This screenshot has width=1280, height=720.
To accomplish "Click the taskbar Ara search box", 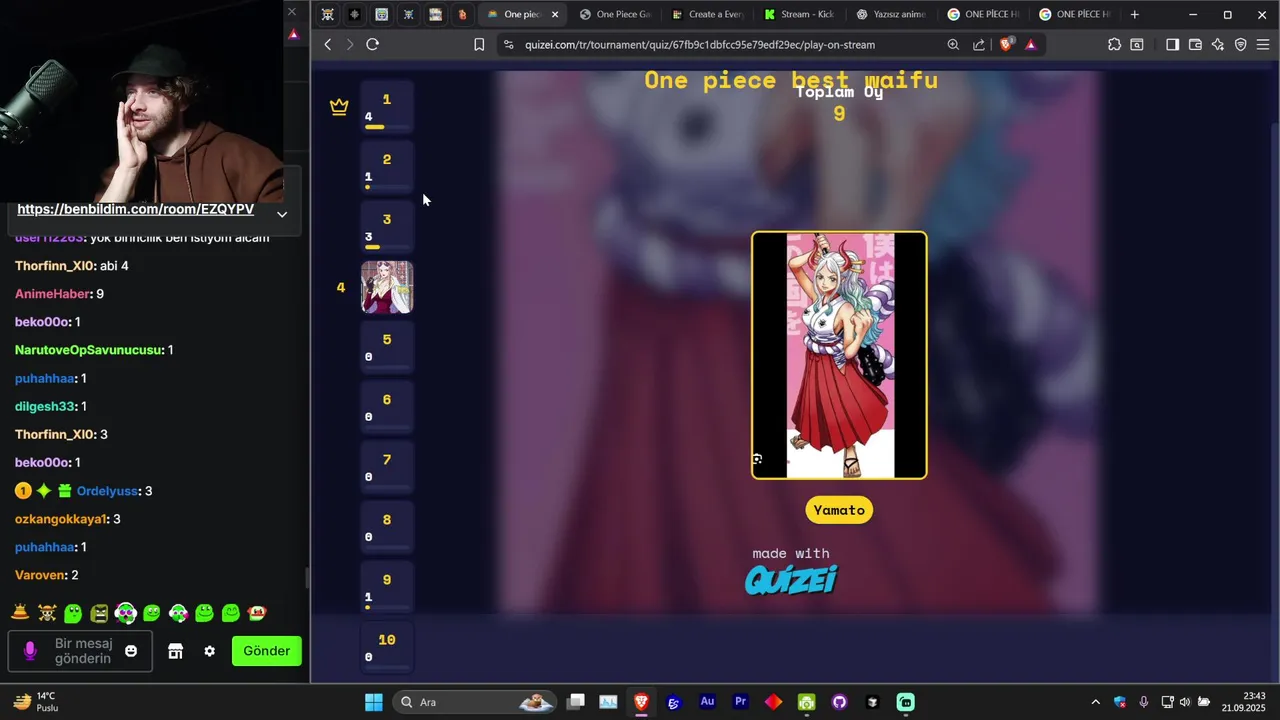I will coord(475,702).
